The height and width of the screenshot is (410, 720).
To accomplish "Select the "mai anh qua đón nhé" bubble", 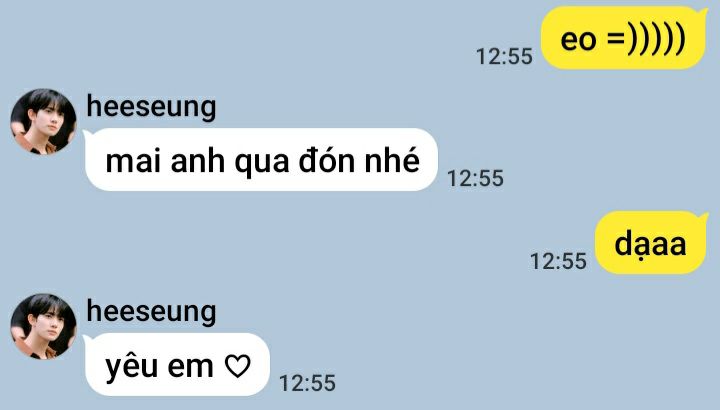I will [x=260, y=160].
